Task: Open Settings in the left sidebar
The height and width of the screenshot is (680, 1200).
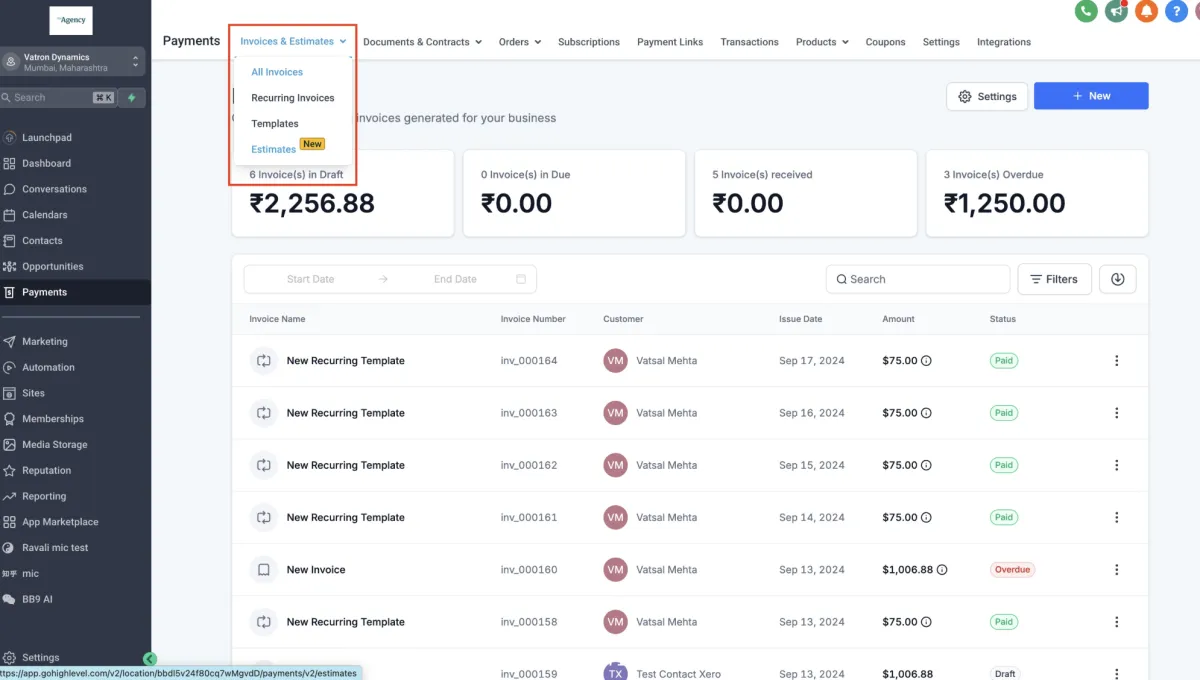Action: [x=40, y=658]
